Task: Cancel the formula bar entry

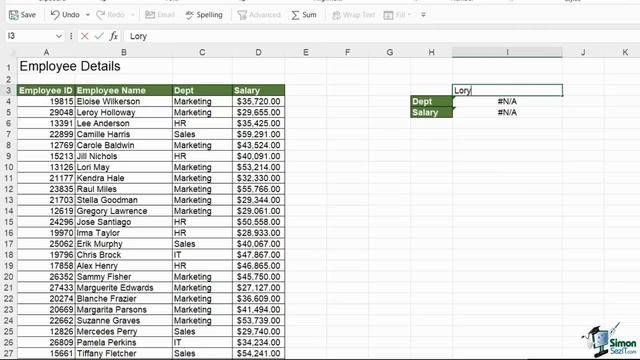Action: 84,36
